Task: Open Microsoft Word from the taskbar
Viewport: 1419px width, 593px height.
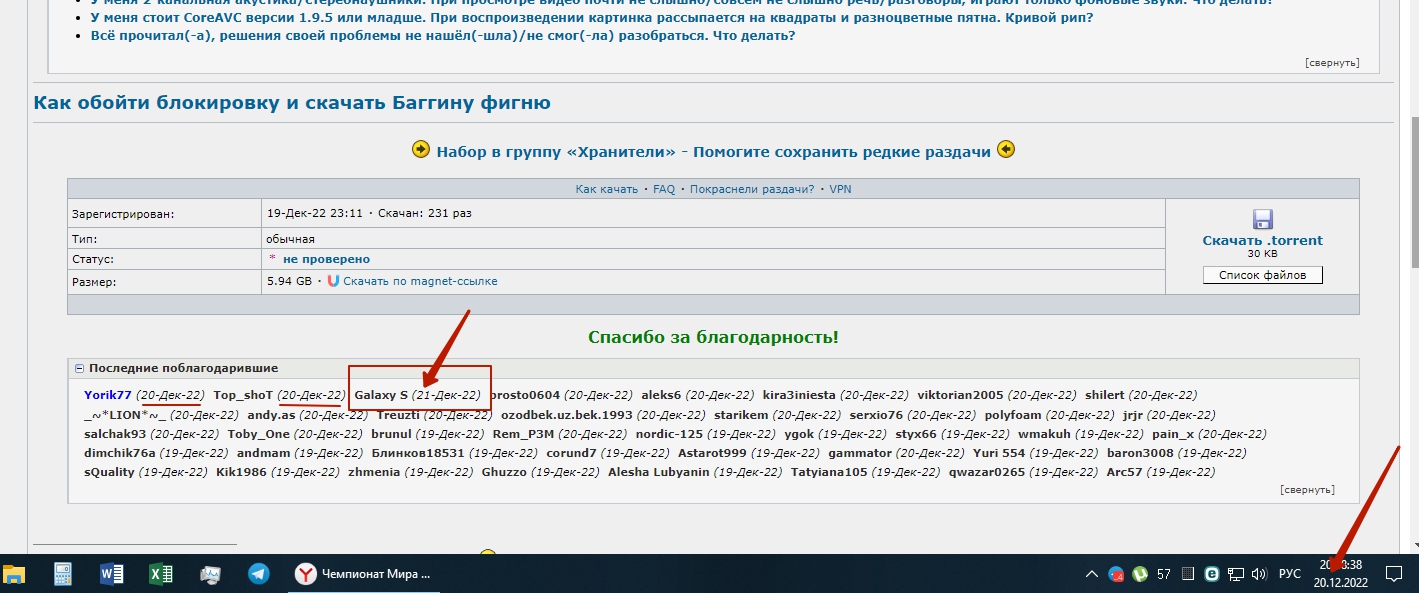Action: 112,574
